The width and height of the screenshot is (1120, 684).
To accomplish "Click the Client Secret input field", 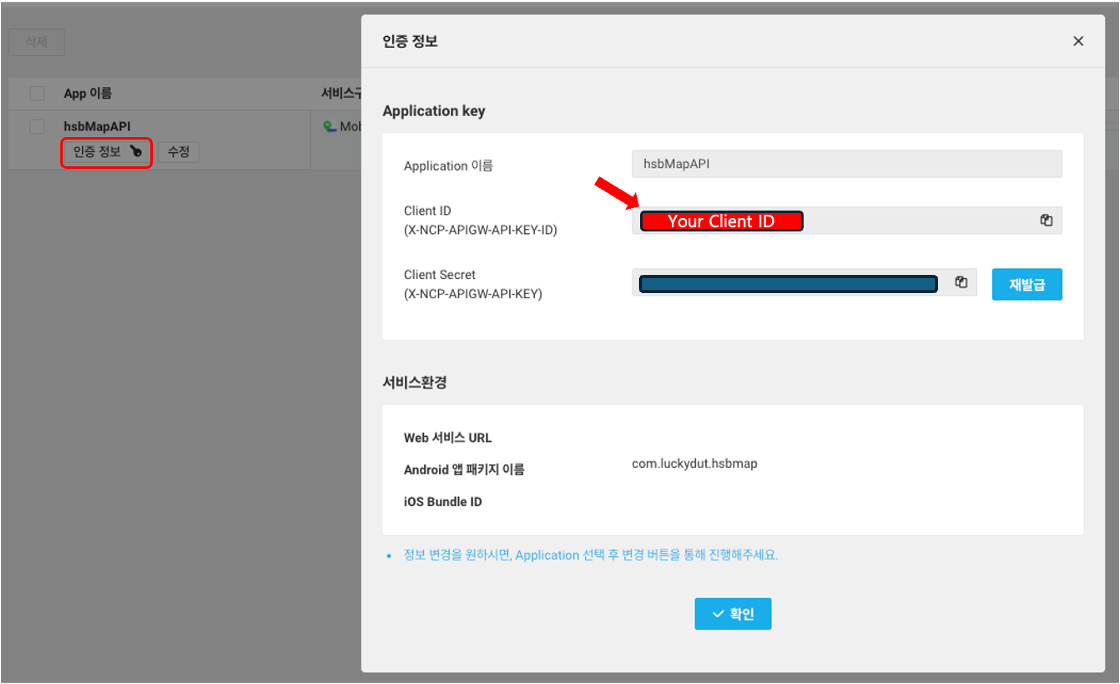I will 804,283.
